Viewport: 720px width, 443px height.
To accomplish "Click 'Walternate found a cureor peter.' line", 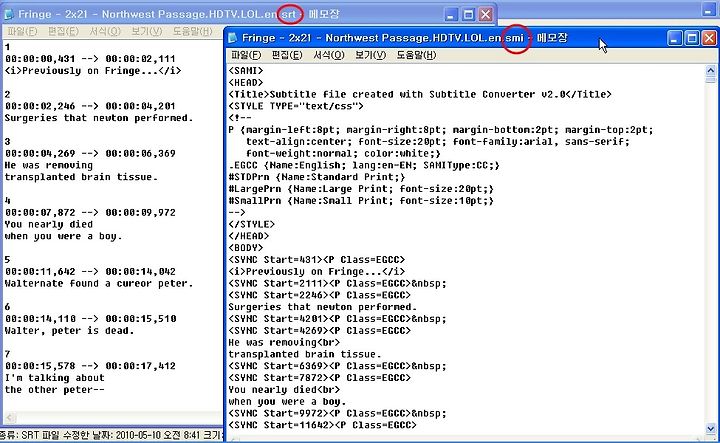I will pos(99,283).
